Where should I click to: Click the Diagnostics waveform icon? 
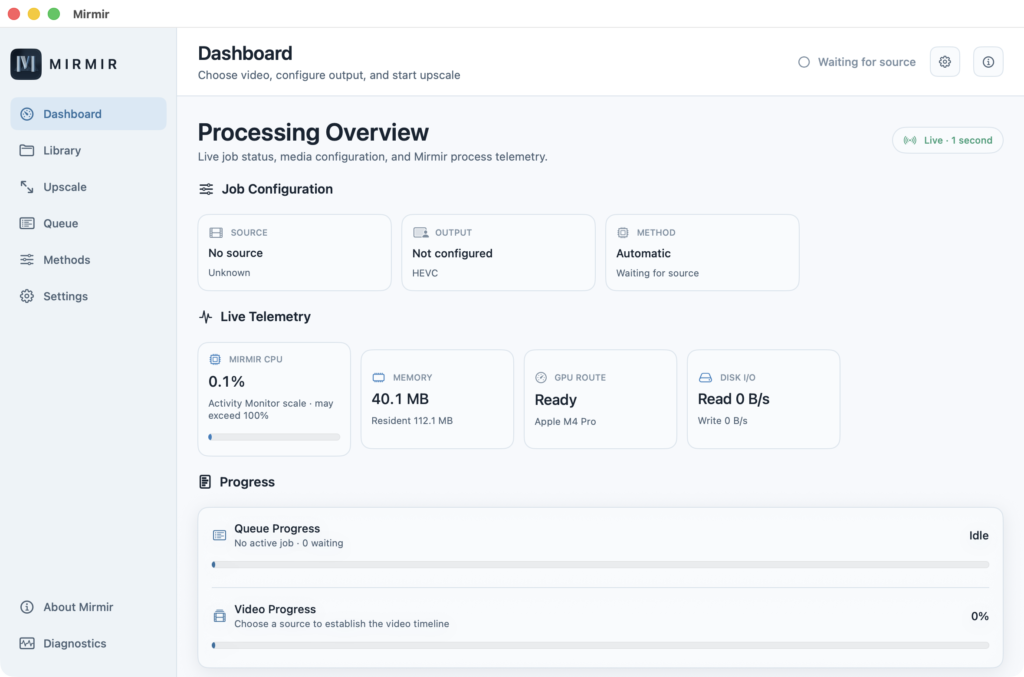coord(27,644)
